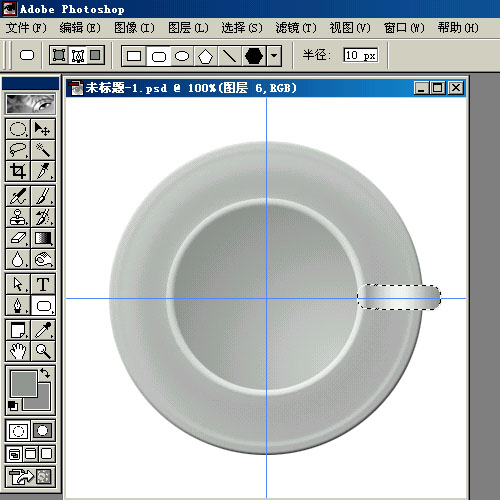This screenshot has height=500, width=500.
Task: Select the Magic Wand tool
Action: 43,150
